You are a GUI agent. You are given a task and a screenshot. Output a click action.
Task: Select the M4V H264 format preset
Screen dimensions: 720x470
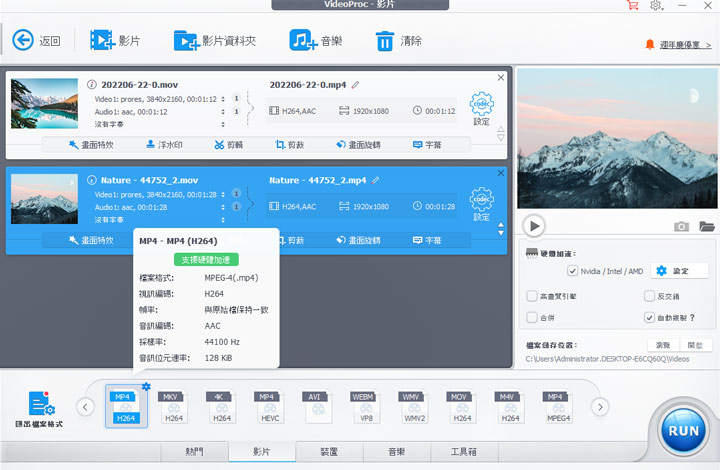point(510,407)
